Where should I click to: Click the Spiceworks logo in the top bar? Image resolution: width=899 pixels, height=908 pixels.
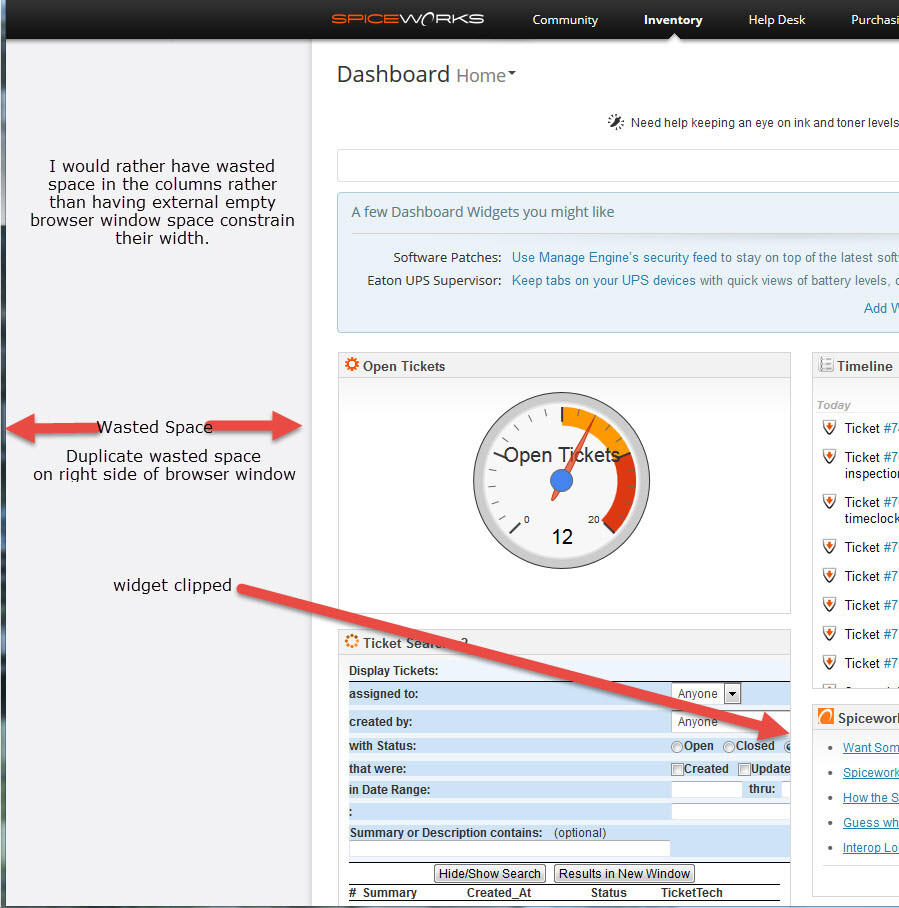click(x=408, y=18)
